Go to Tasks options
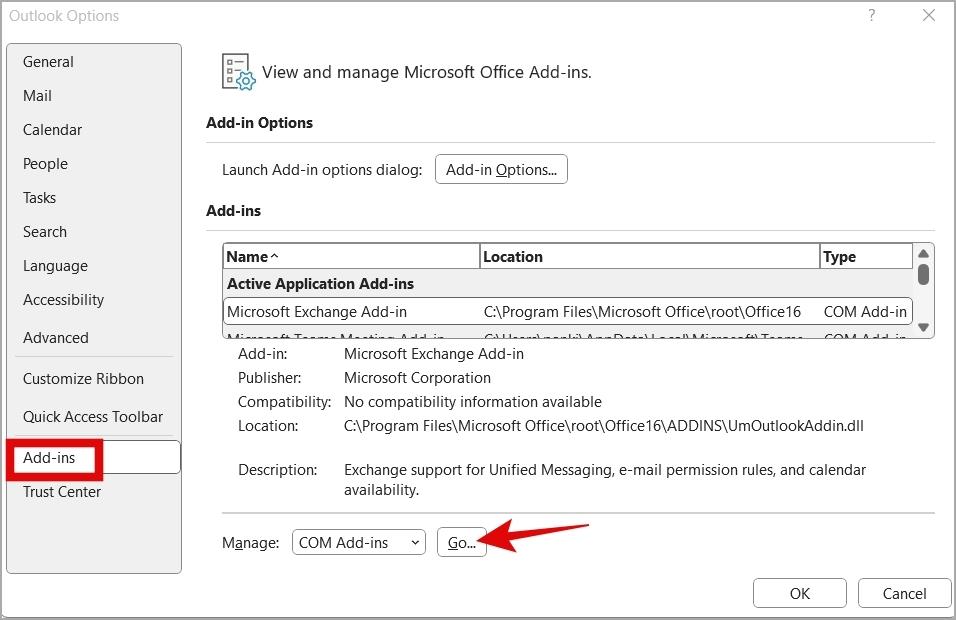The width and height of the screenshot is (956, 620). pyautogui.click(x=40, y=198)
